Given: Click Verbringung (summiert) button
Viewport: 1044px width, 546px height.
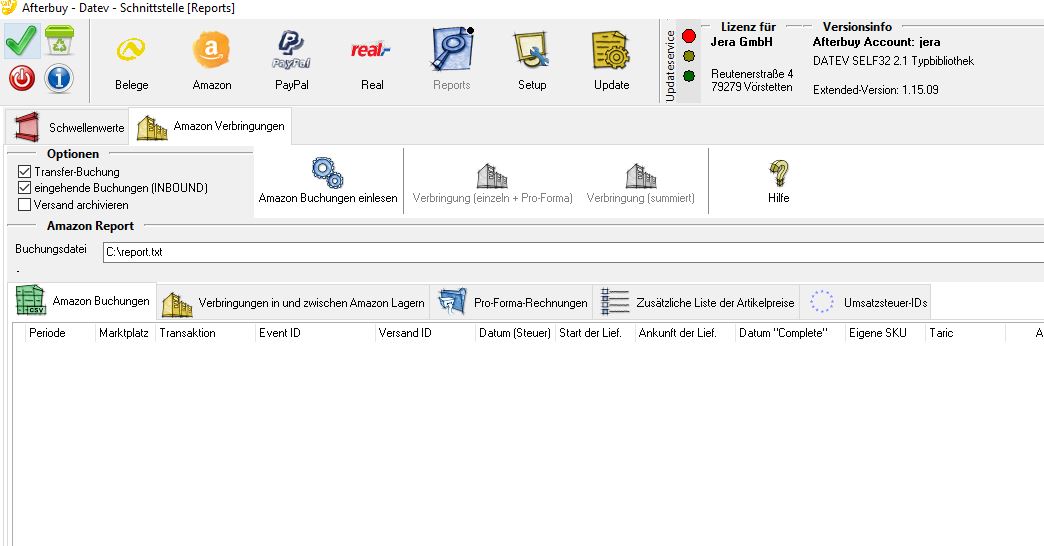Looking at the screenshot, I should tap(641, 183).
